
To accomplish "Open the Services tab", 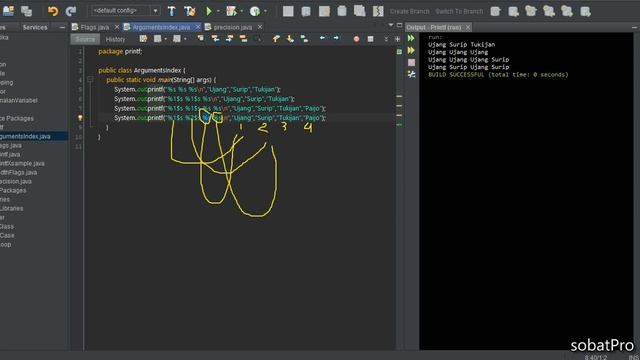I will [x=35, y=27].
